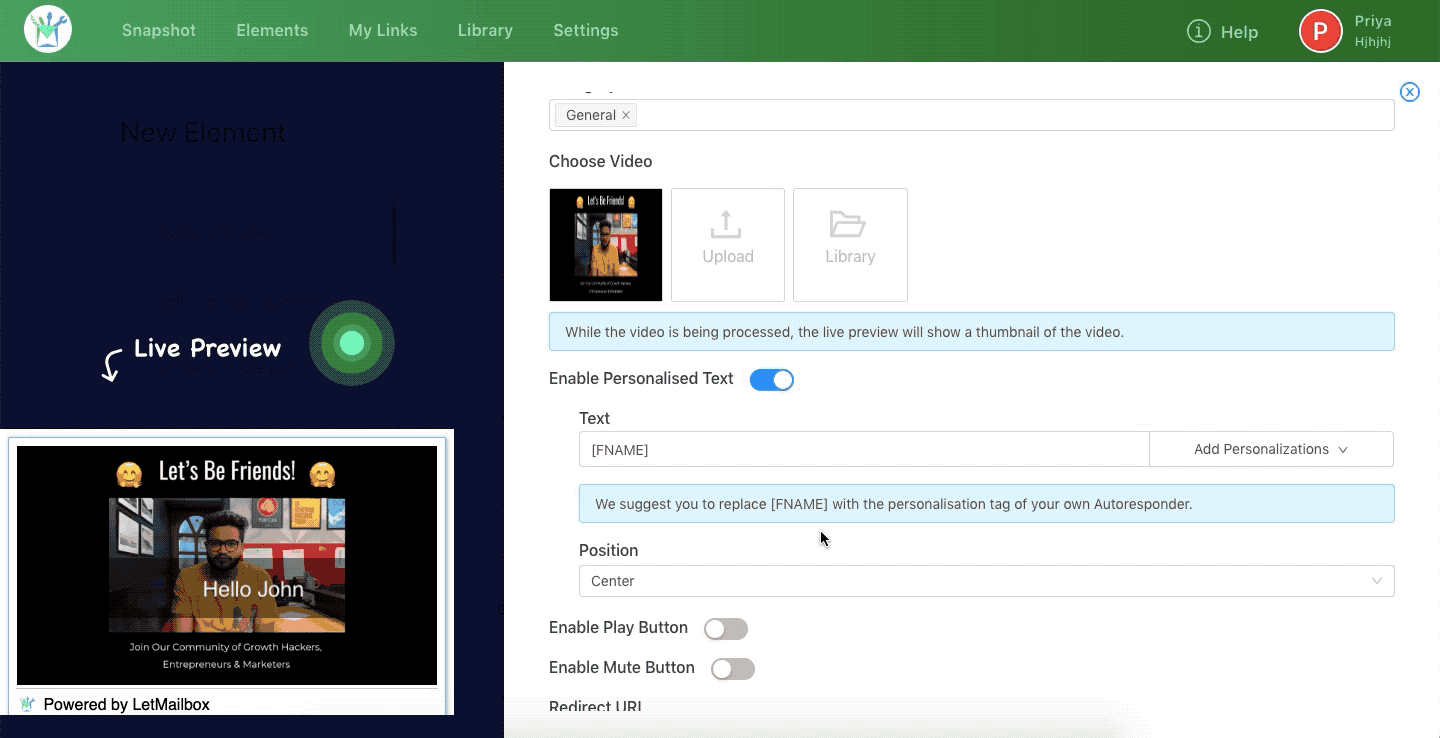Click the Choose Video label

(600, 162)
